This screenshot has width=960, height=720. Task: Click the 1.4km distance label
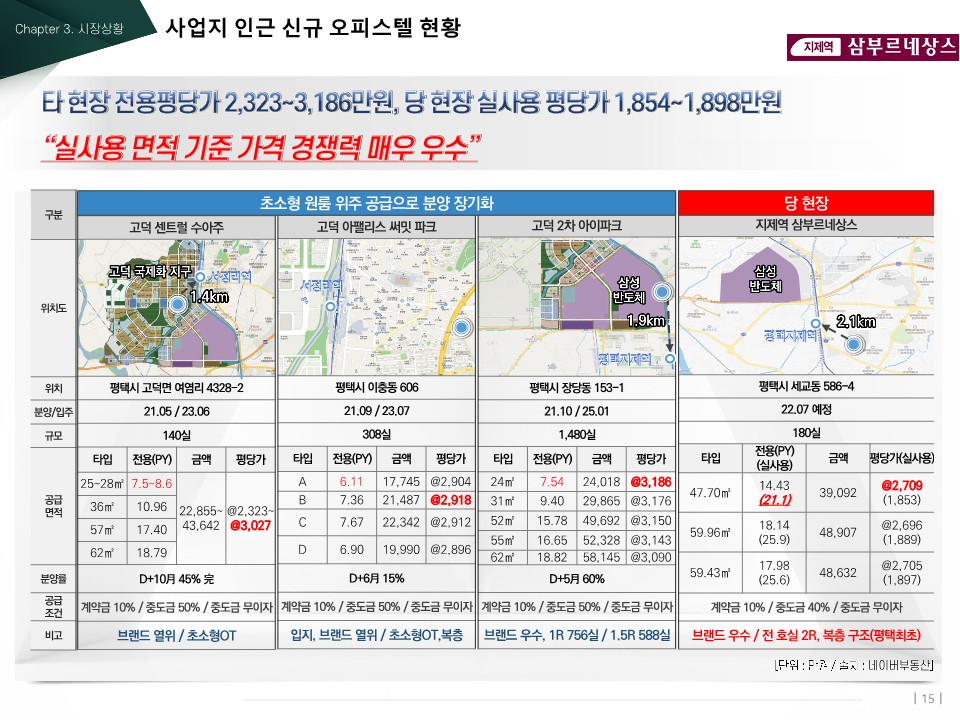tap(209, 297)
